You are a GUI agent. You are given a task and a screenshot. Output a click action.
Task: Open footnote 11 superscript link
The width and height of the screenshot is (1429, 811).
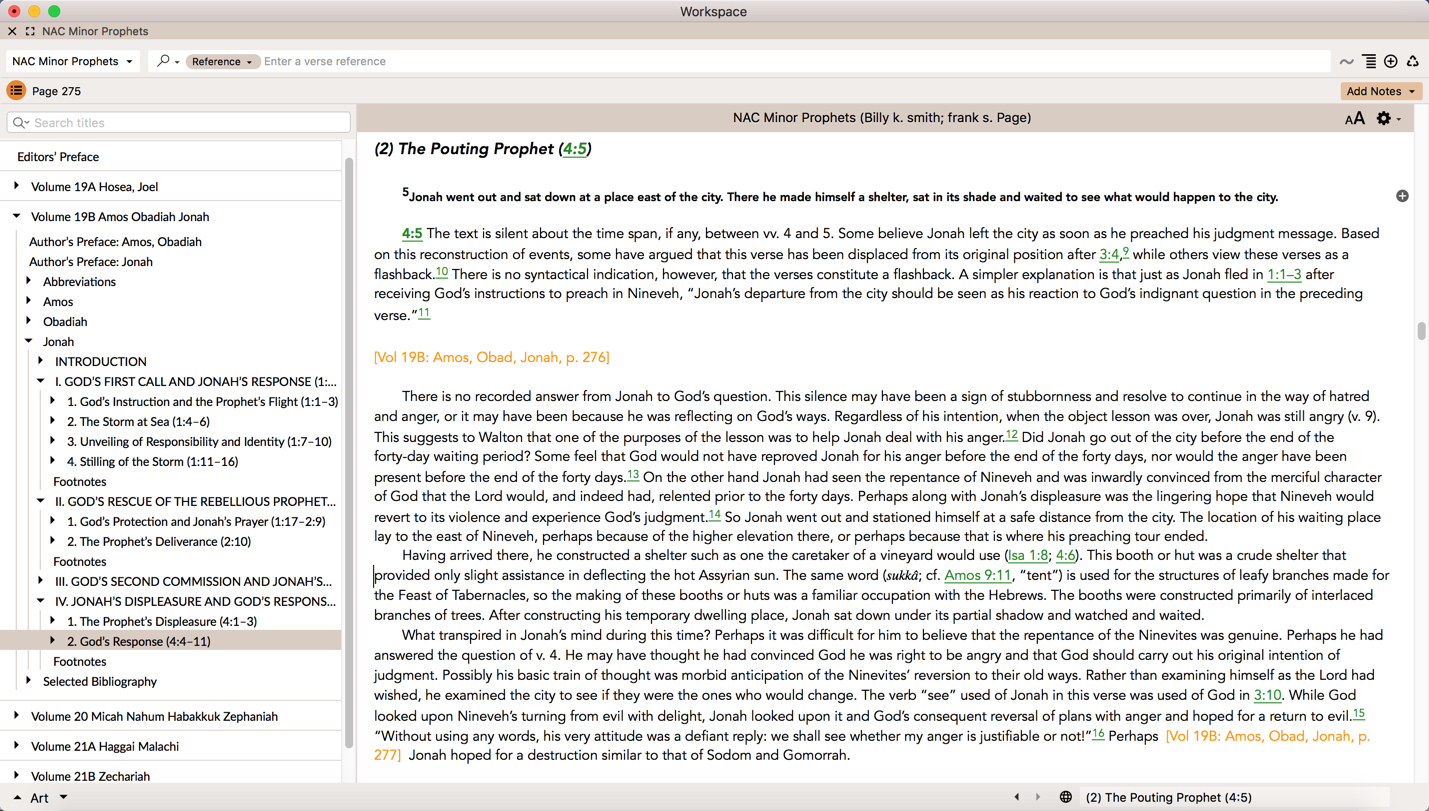coord(424,313)
